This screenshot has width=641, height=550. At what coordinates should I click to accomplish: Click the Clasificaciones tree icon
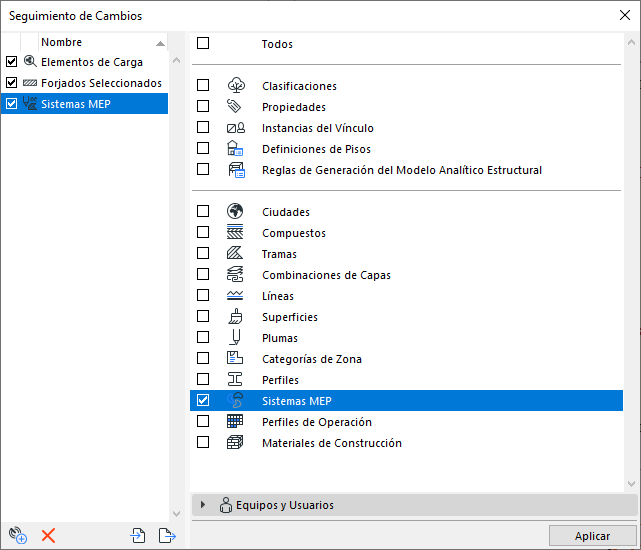[x=236, y=85]
